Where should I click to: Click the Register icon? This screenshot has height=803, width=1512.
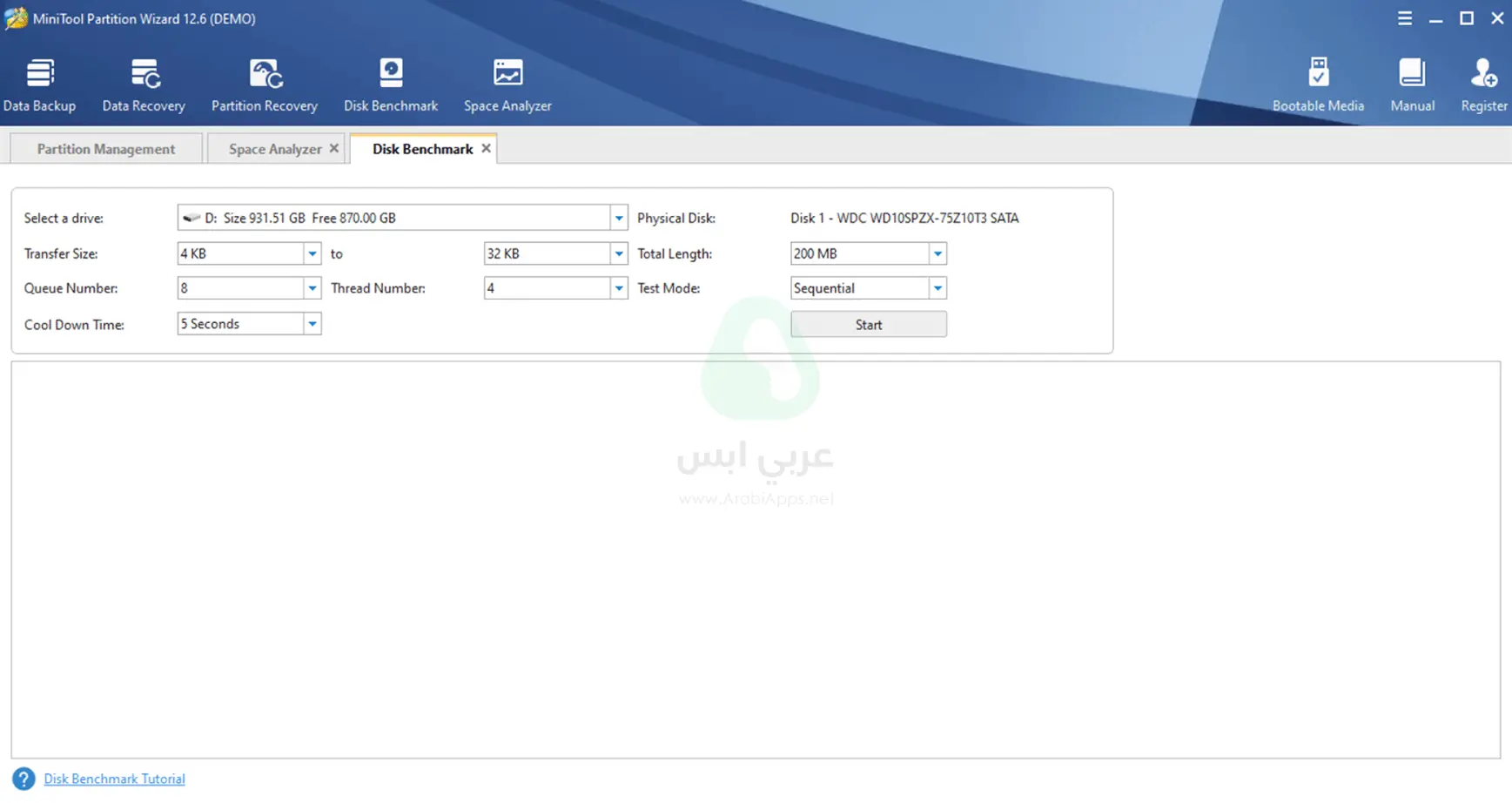tap(1483, 84)
